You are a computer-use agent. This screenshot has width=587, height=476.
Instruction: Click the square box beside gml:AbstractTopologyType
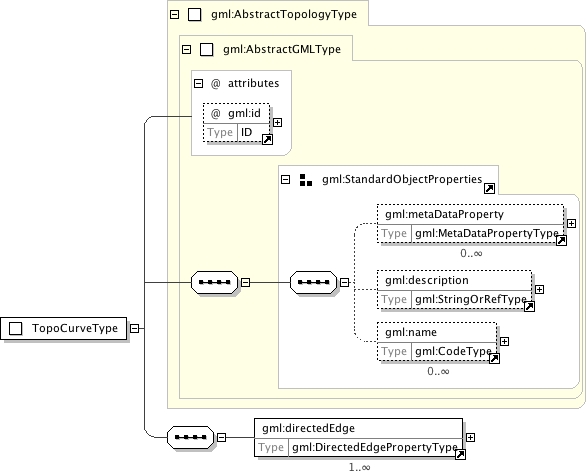(194, 15)
